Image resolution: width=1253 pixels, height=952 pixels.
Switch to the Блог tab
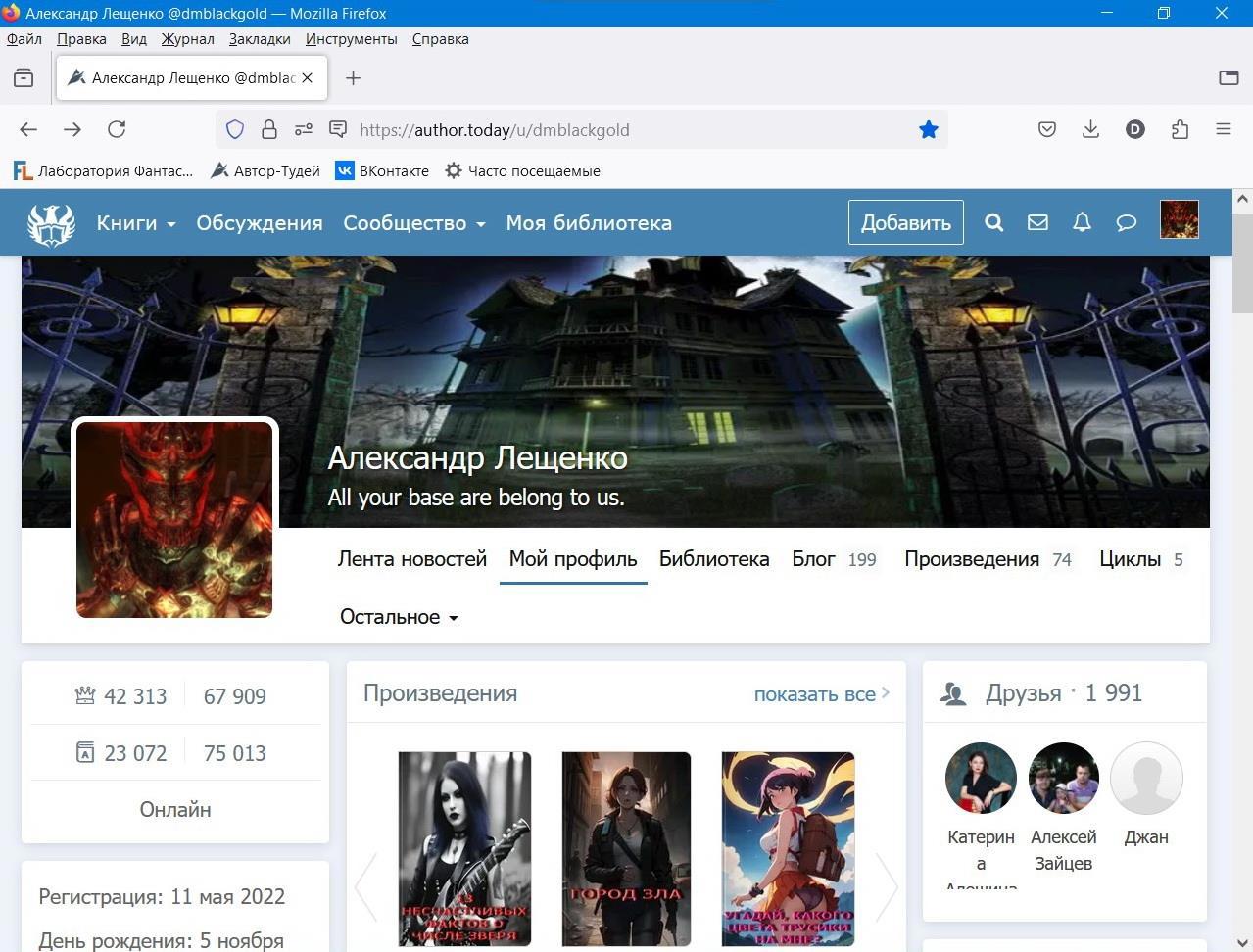(813, 559)
